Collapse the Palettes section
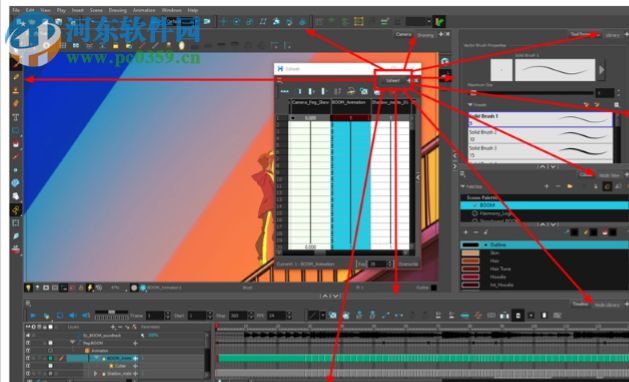Screen dimensions: 629x382 coord(463,187)
